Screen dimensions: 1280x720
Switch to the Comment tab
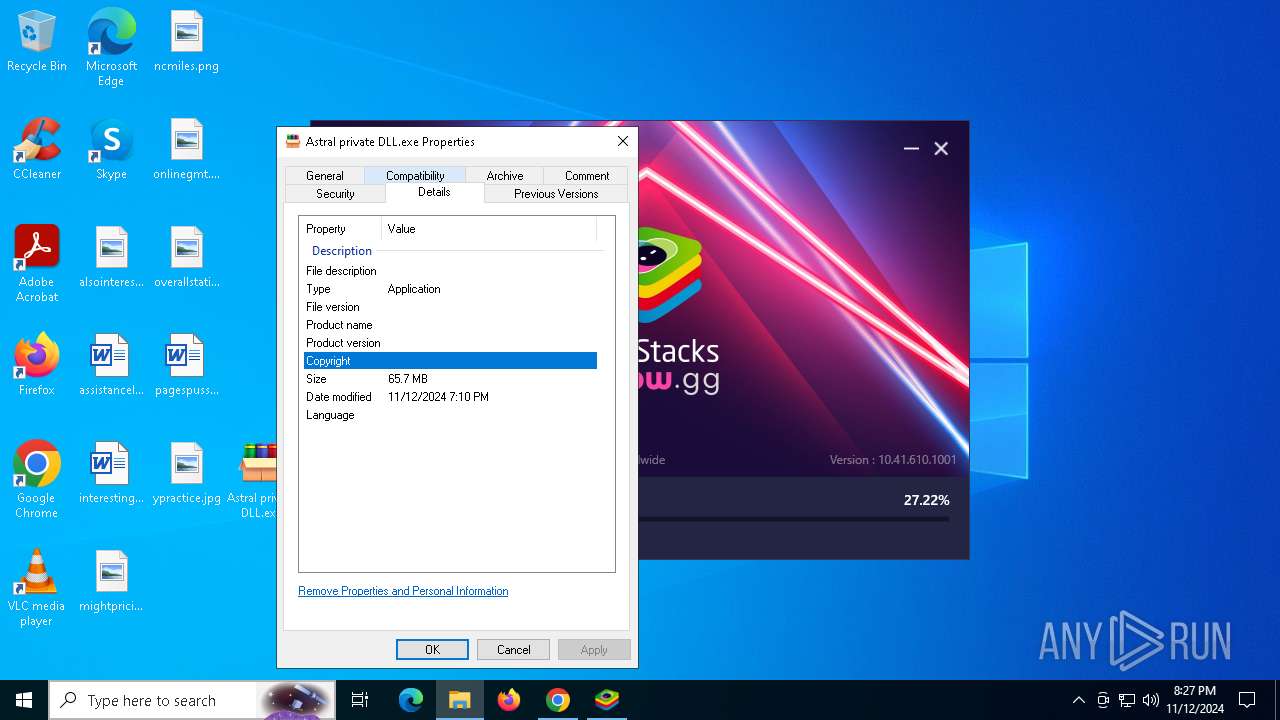587,176
